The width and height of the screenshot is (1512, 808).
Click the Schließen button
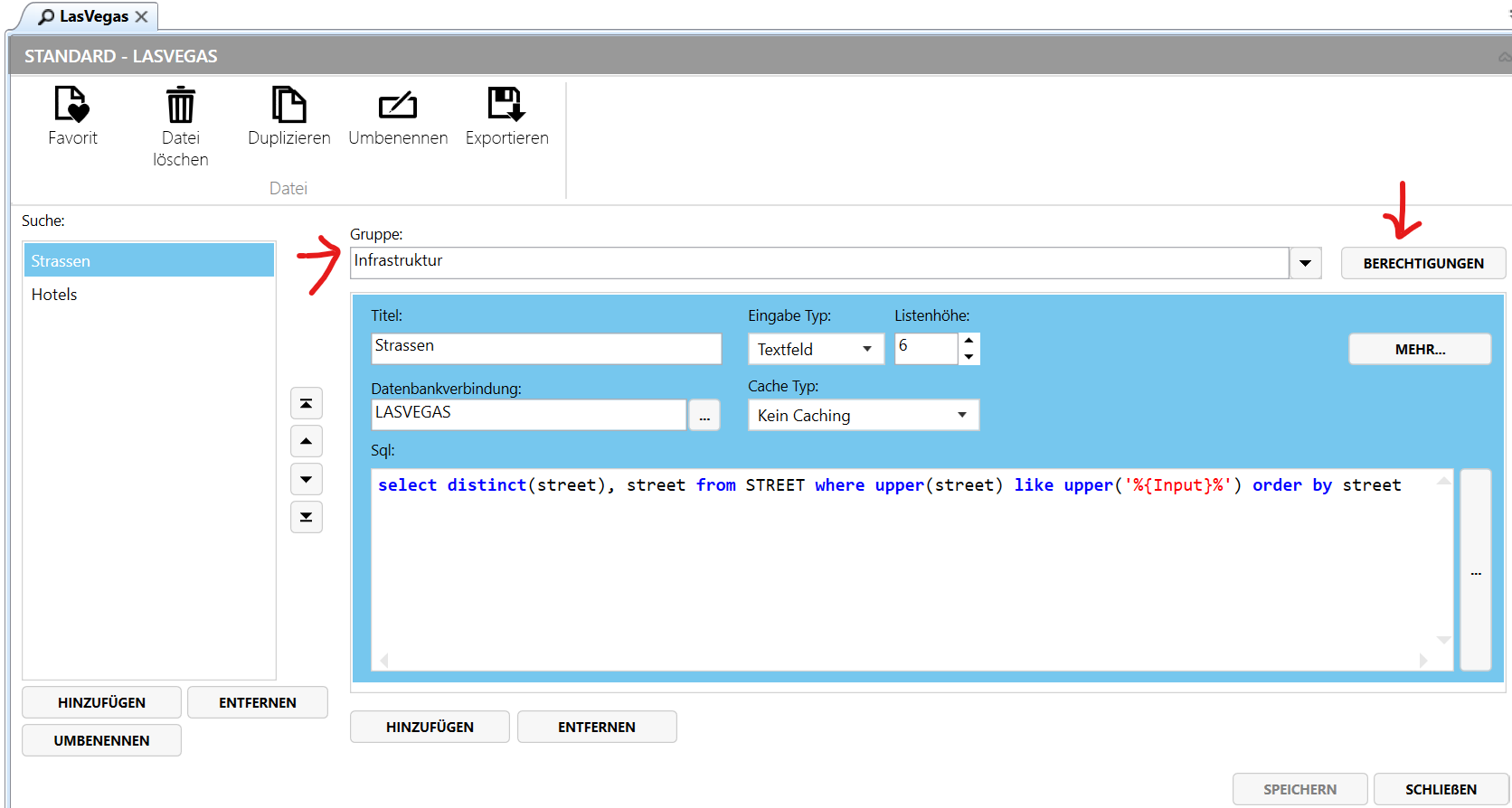[x=1441, y=789]
